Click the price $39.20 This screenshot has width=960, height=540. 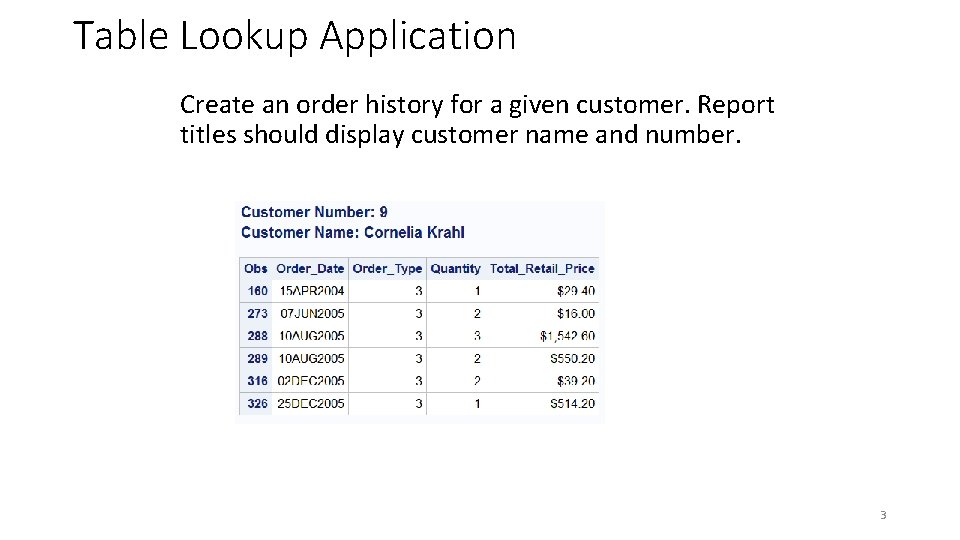coord(576,381)
